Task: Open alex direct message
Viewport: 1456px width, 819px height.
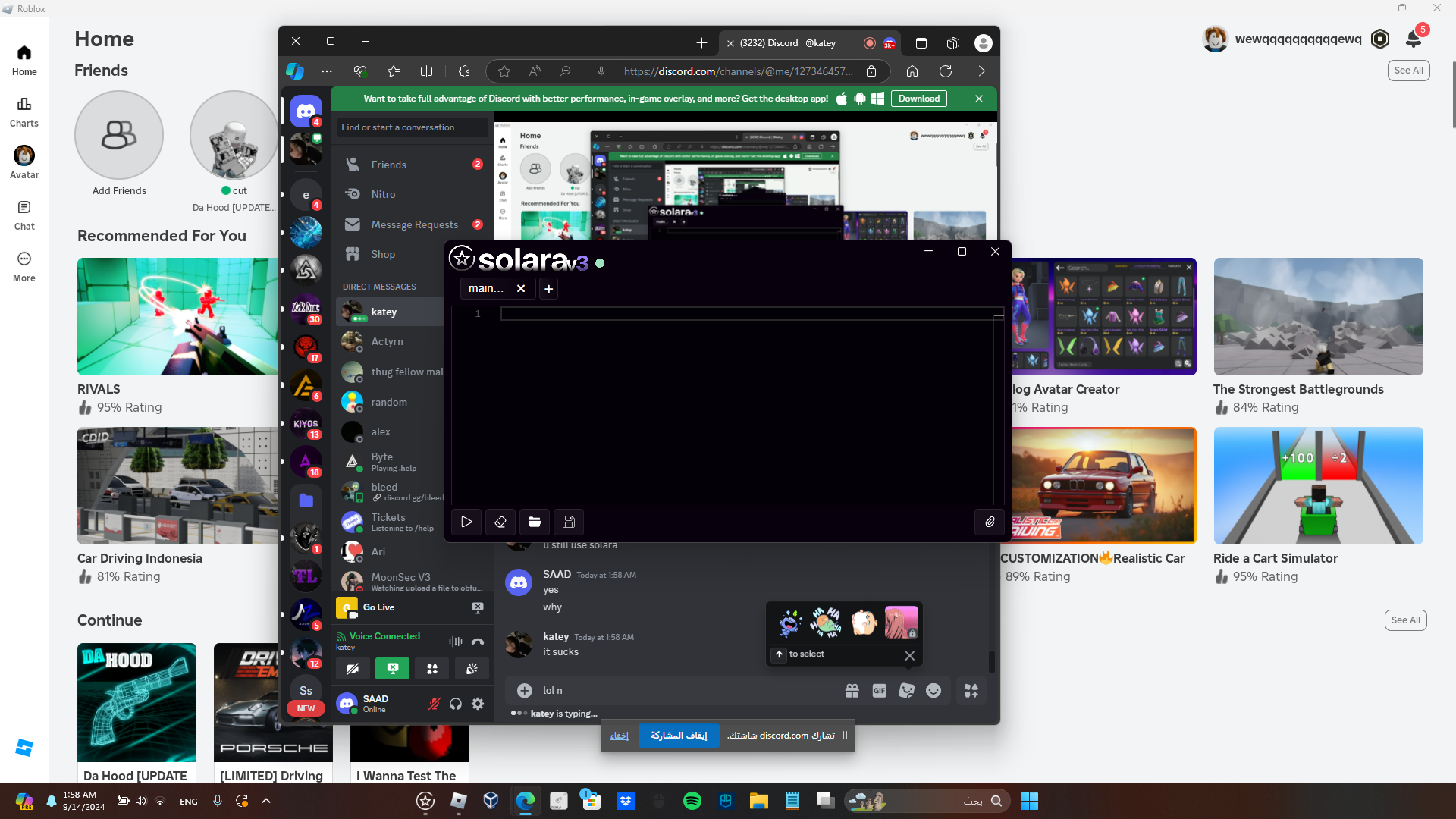Action: point(391,431)
